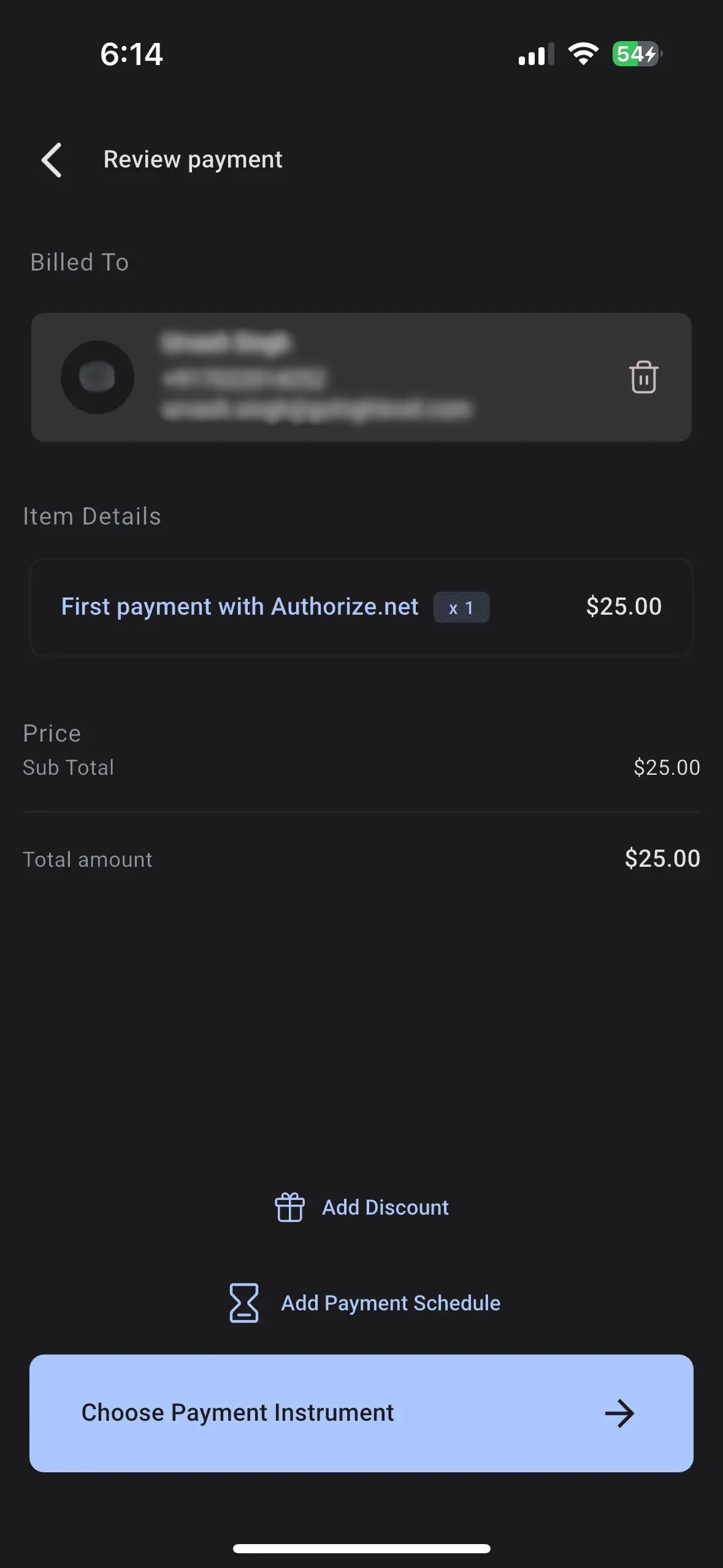This screenshot has width=723, height=1568.
Task: Tap the gift icon for discounts
Action: [x=289, y=1207]
